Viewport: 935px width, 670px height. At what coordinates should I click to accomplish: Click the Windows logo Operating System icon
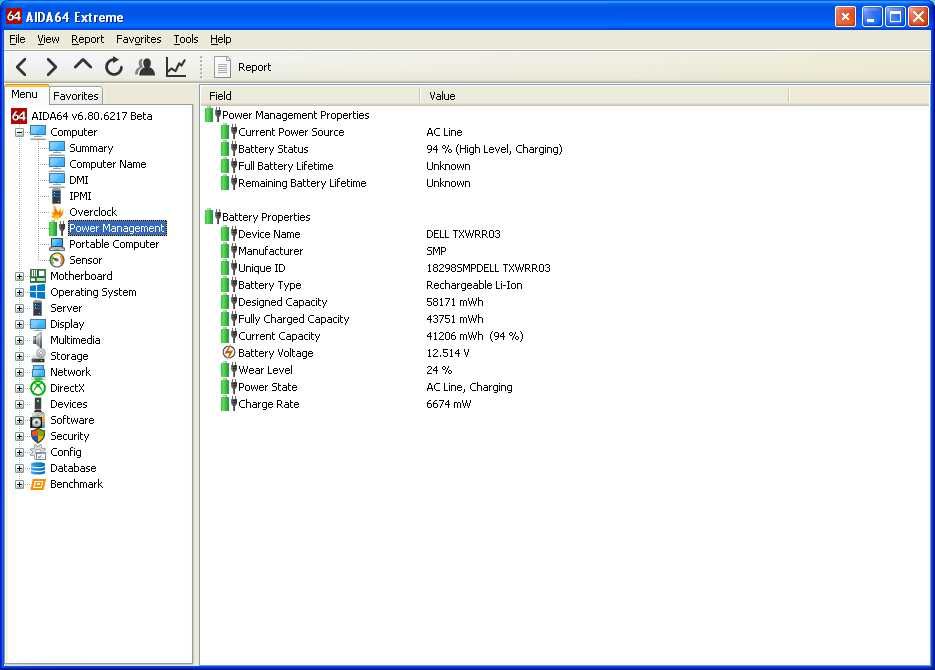(x=38, y=292)
